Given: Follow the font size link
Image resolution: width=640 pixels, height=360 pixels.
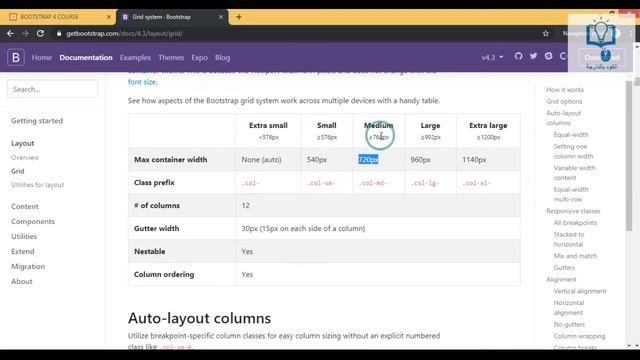Looking at the screenshot, I should point(142,82).
